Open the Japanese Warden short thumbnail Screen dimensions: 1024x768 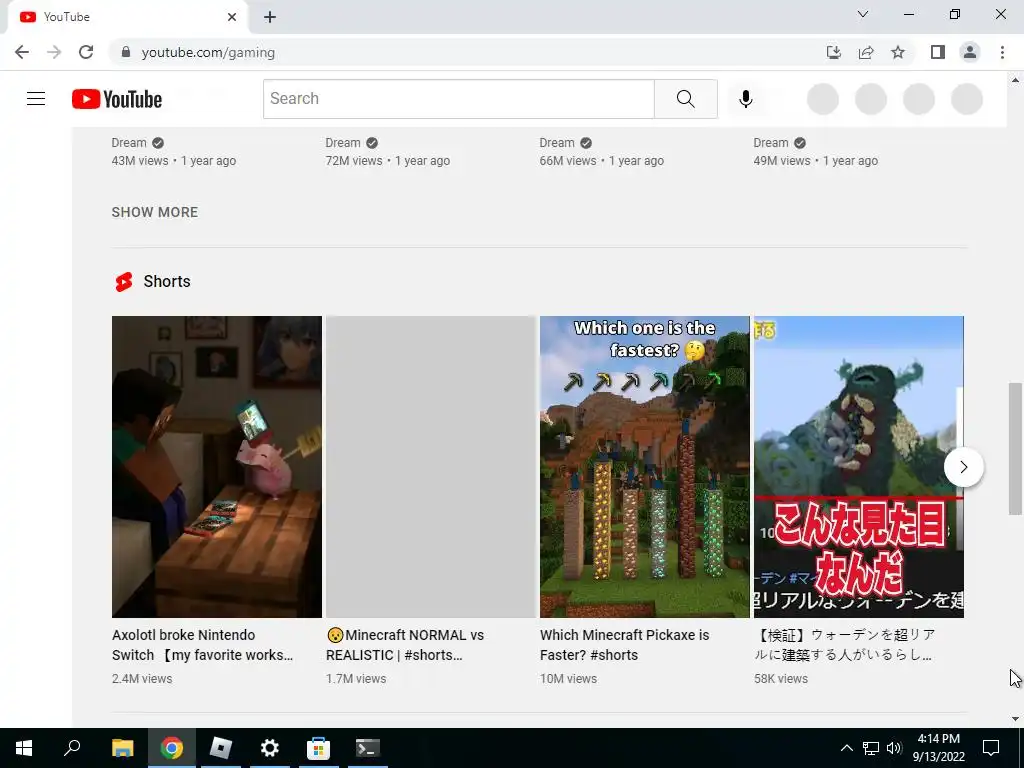click(859, 467)
